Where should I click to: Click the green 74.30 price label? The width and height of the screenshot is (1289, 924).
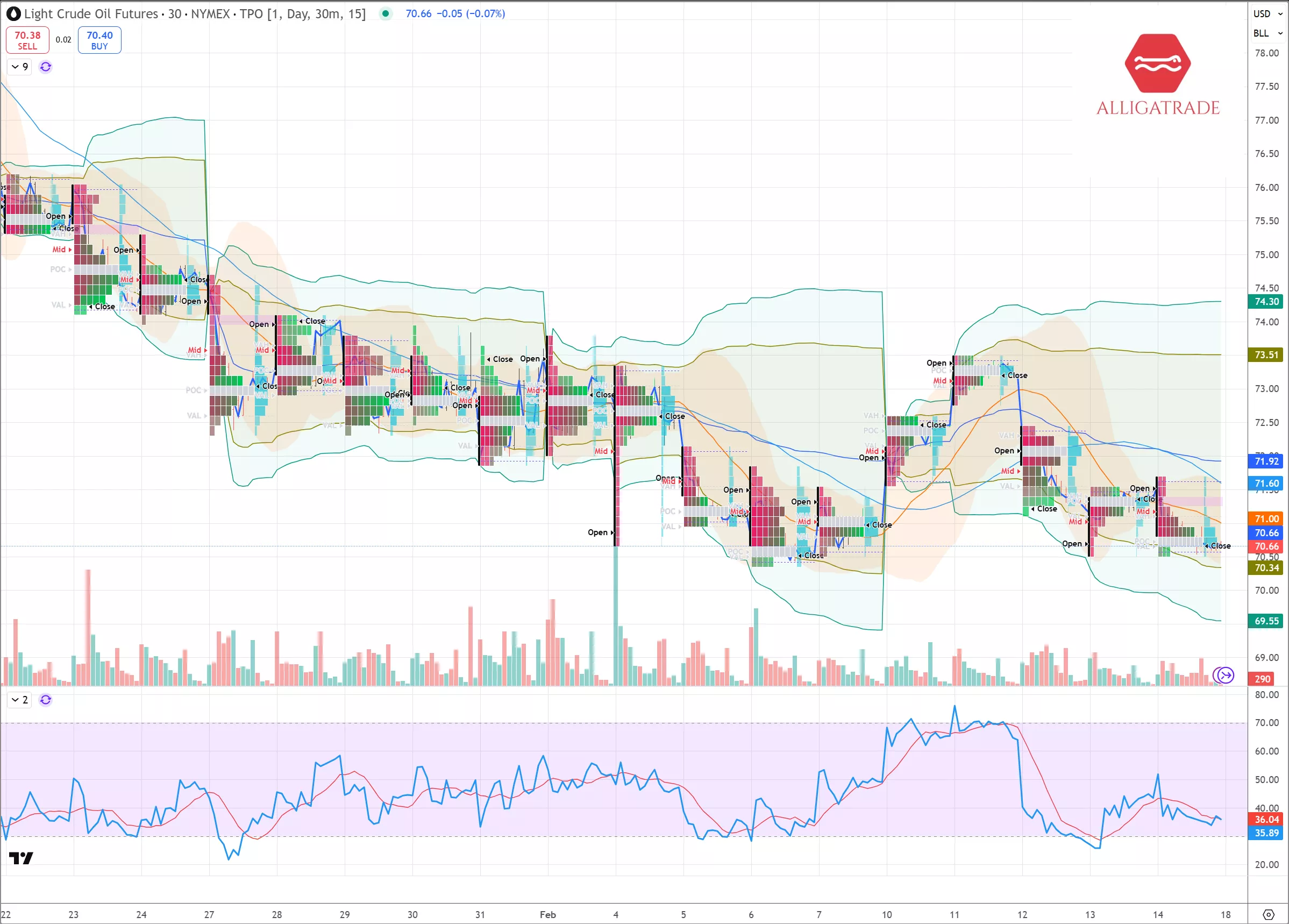(1266, 302)
